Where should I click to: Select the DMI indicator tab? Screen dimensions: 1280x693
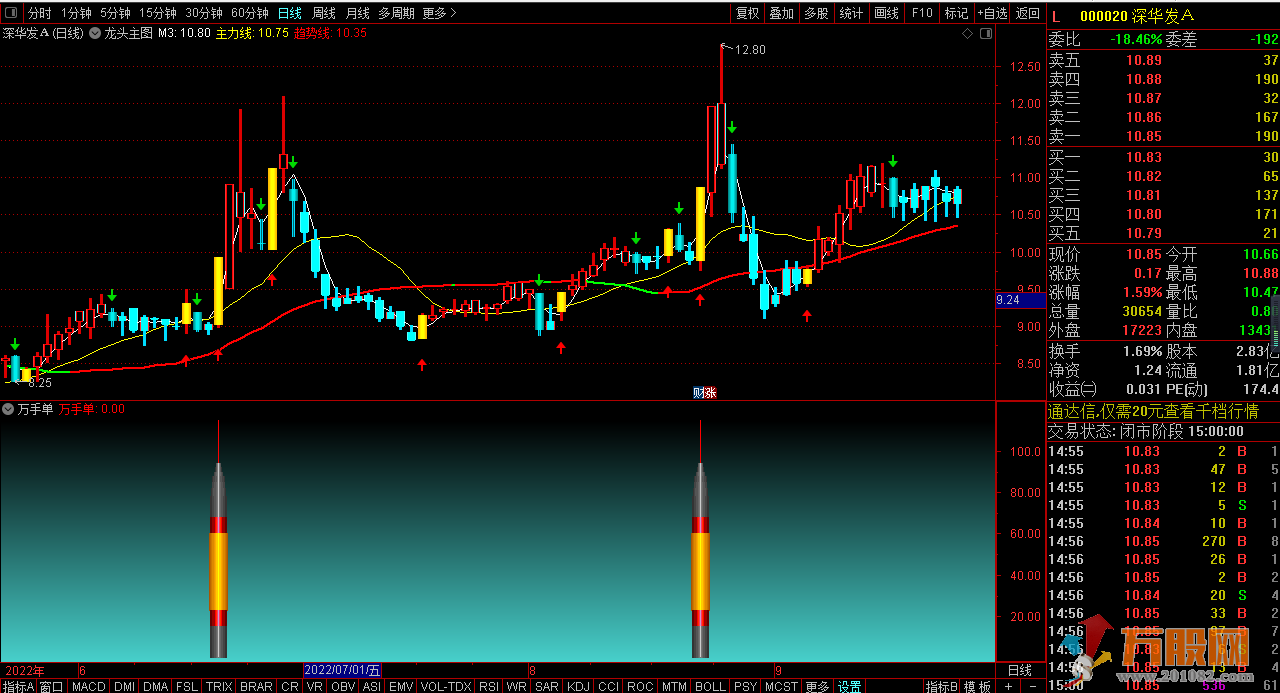point(124,686)
